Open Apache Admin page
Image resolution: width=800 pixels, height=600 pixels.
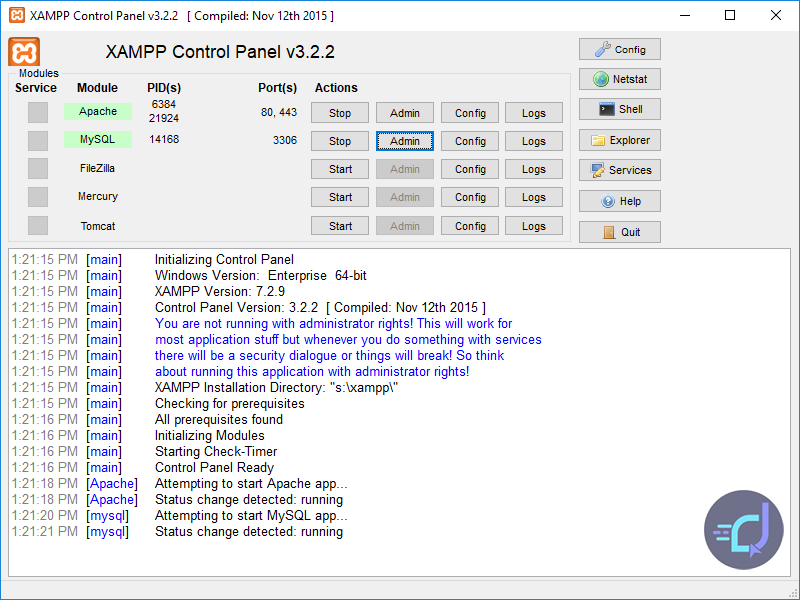click(405, 113)
